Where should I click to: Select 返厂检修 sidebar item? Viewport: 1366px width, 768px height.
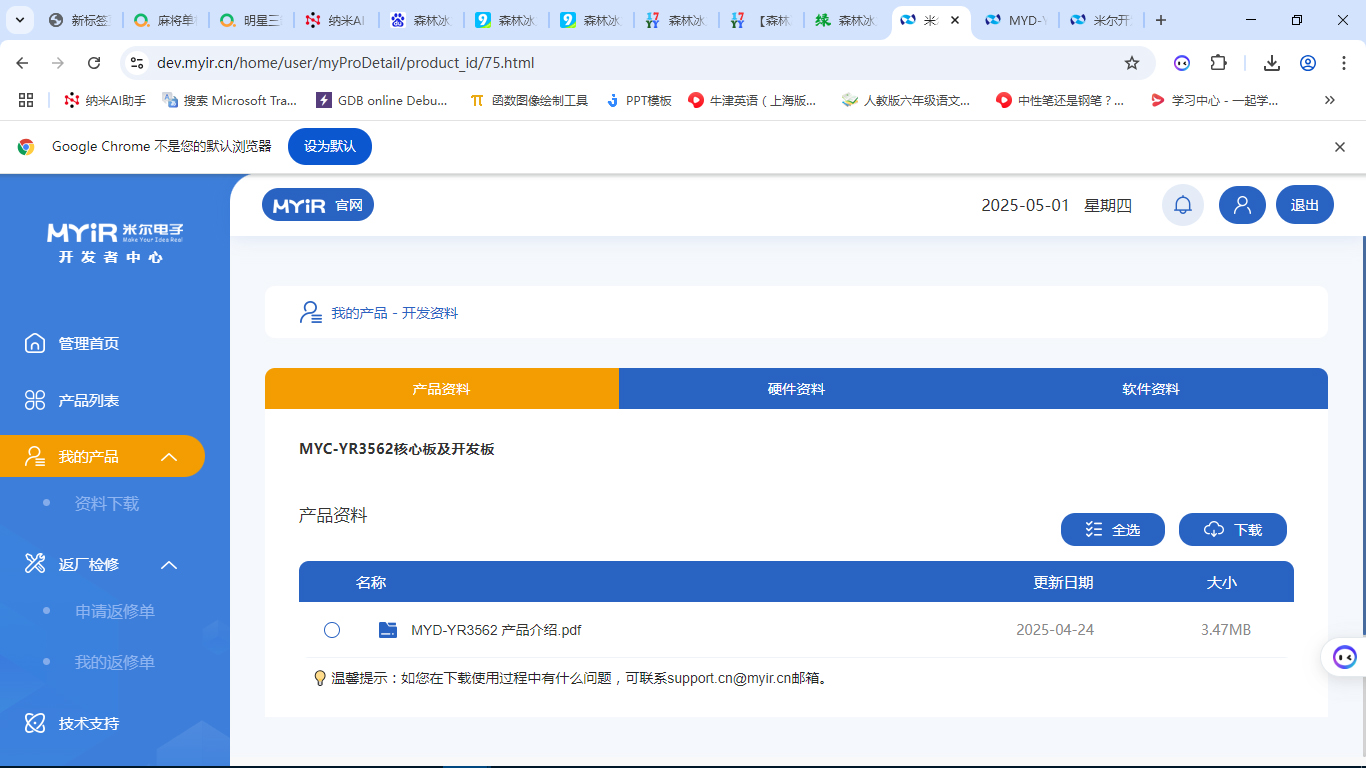(x=88, y=564)
